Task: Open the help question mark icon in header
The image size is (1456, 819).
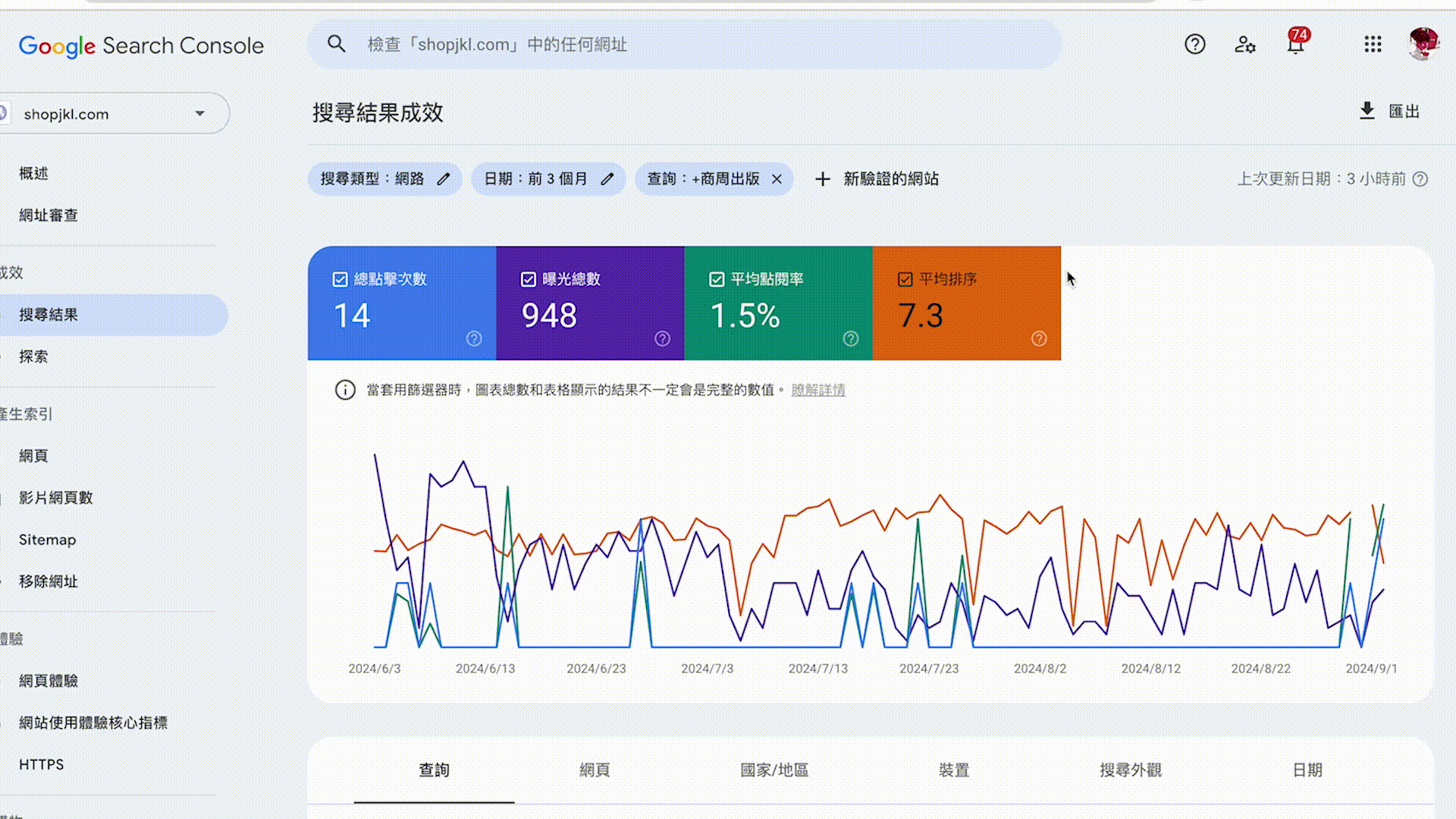Action: pos(1194,45)
